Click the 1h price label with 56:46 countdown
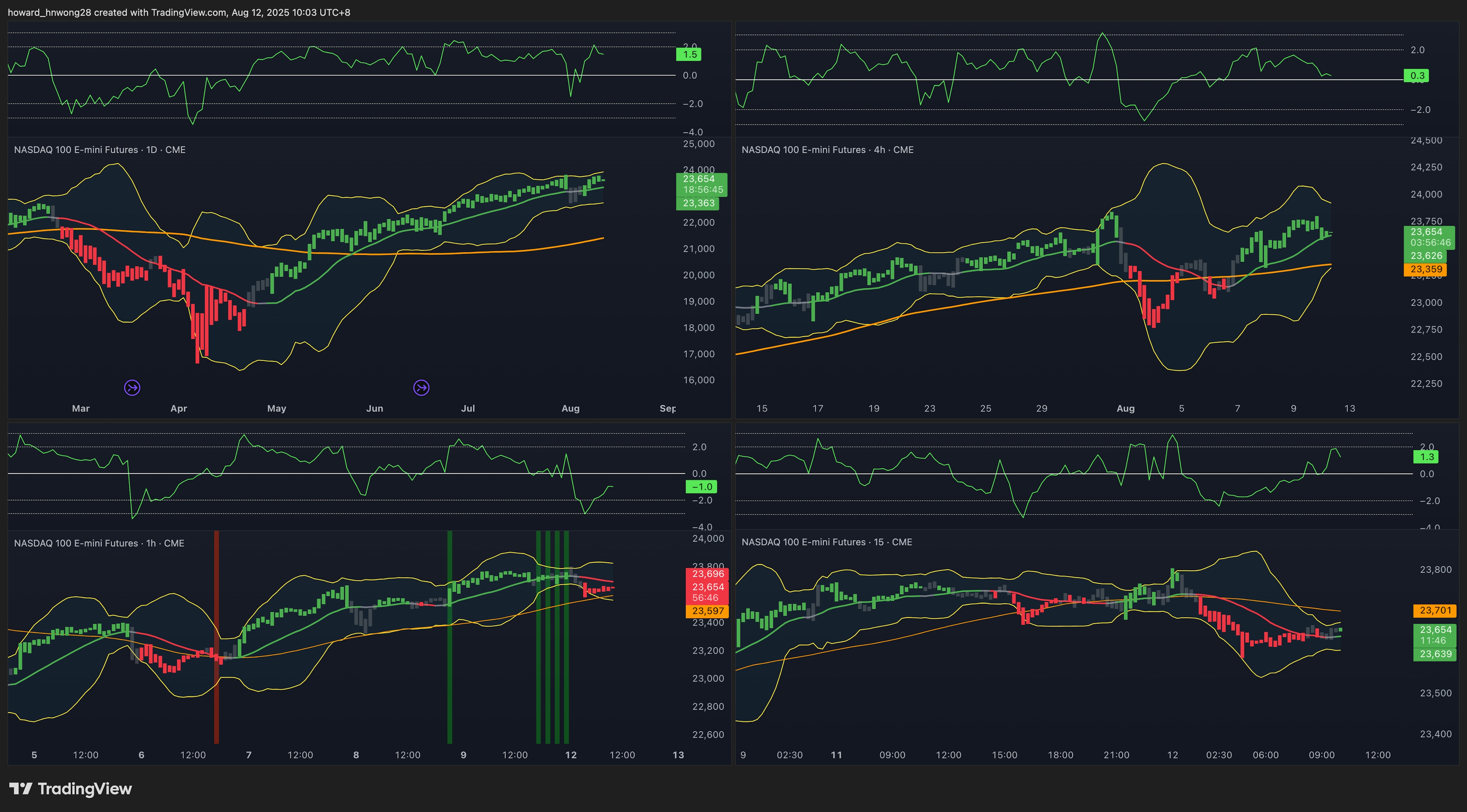The height and width of the screenshot is (812, 1467). pyautogui.click(x=707, y=592)
